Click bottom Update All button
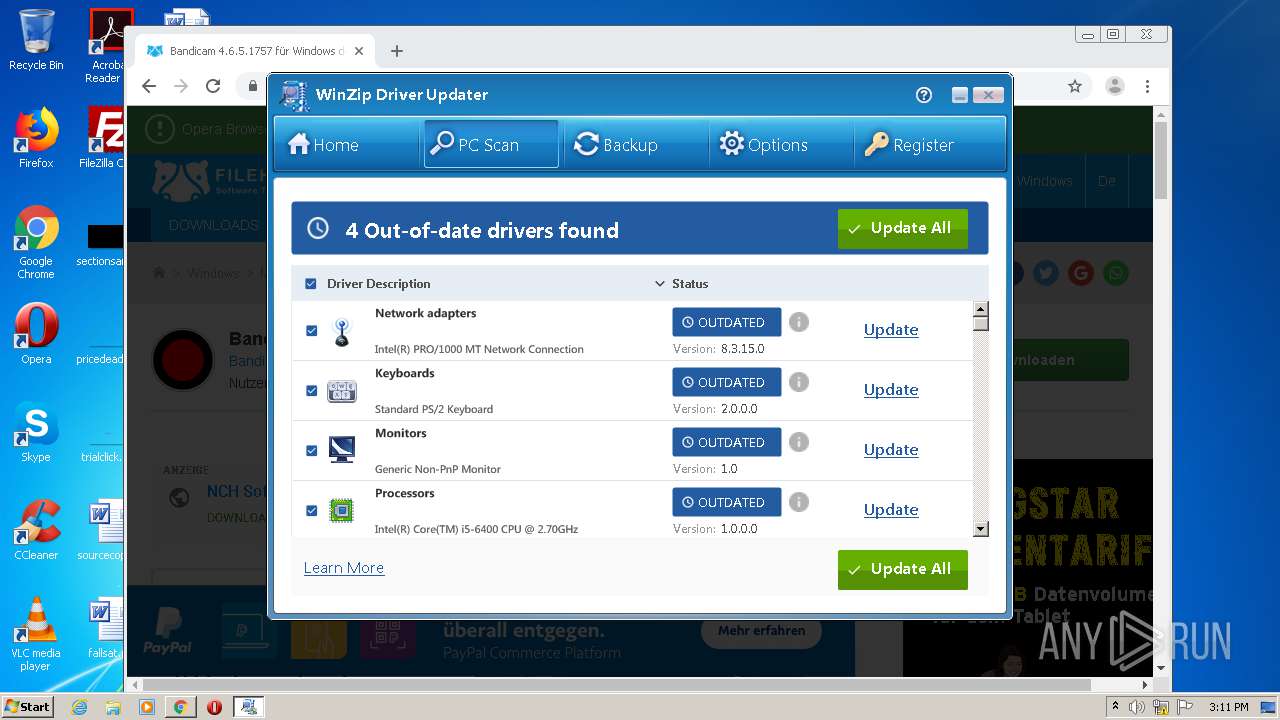The height and width of the screenshot is (720, 1280). [x=903, y=570]
